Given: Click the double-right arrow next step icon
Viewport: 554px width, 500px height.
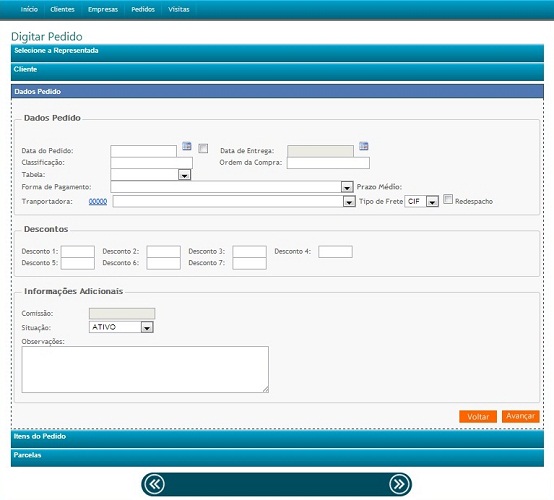Looking at the screenshot, I should pyautogui.click(x=399, y=484).
